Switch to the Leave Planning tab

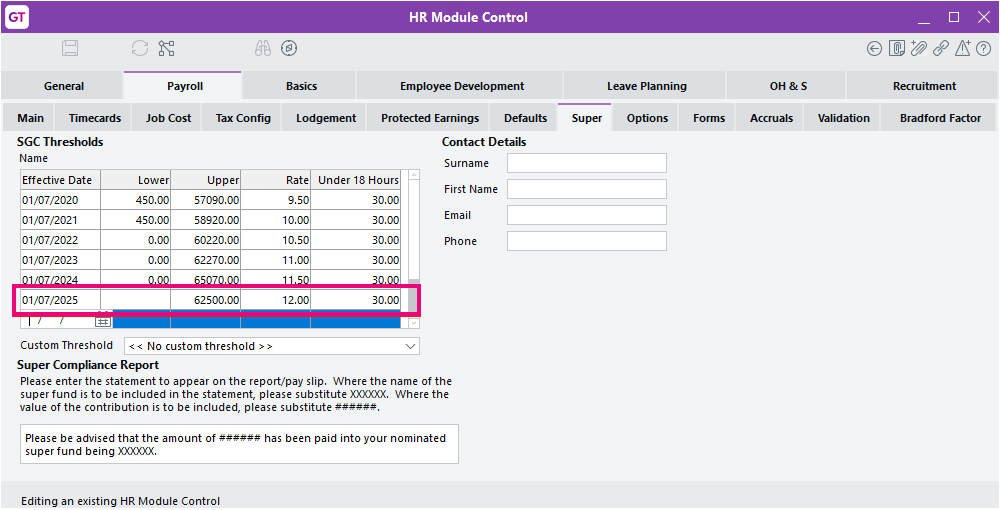tap(646, 86)
